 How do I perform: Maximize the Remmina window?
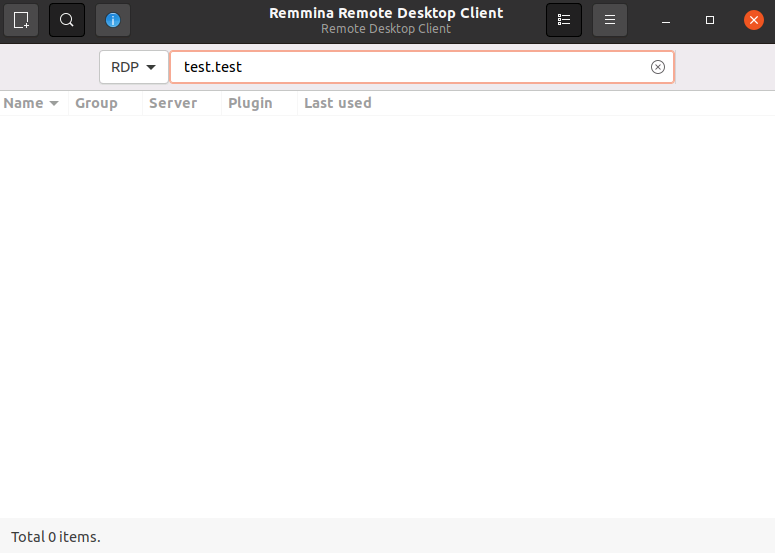coord(710,20)
